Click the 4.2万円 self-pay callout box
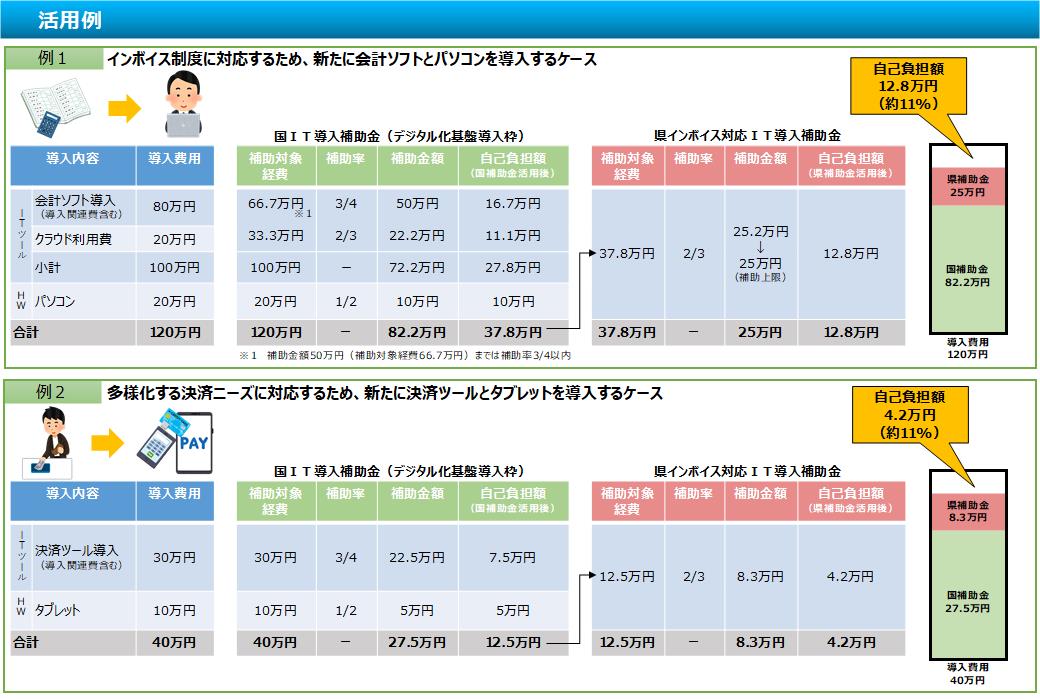 pyautogui.click(x=906, y=416)
